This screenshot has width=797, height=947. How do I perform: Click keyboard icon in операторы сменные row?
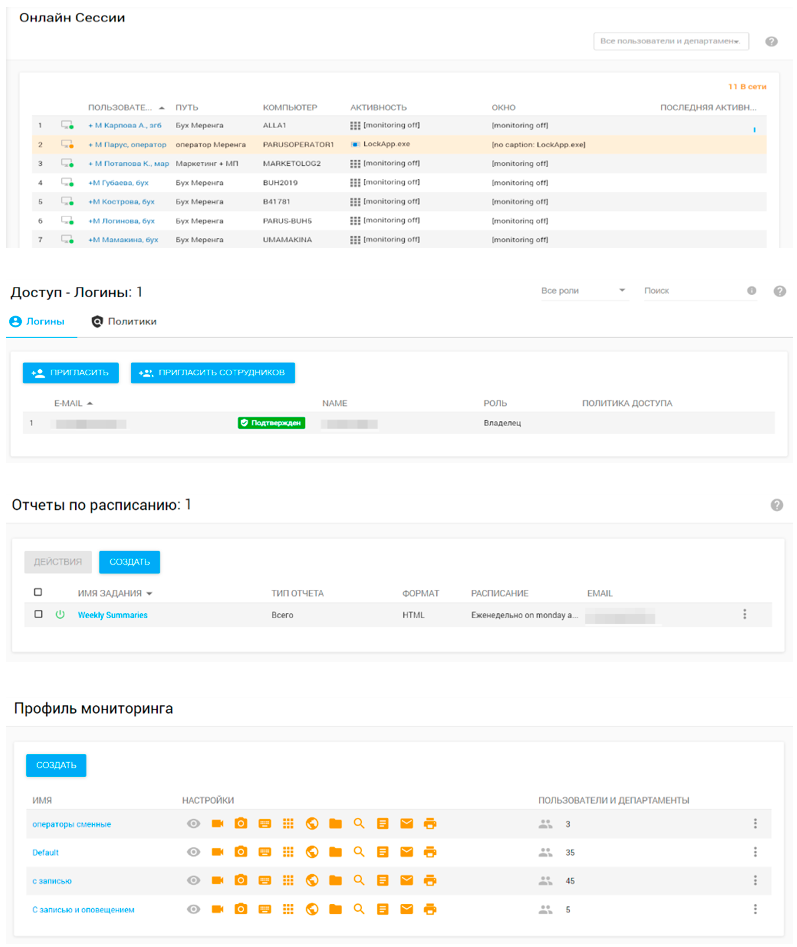(264, 823)
